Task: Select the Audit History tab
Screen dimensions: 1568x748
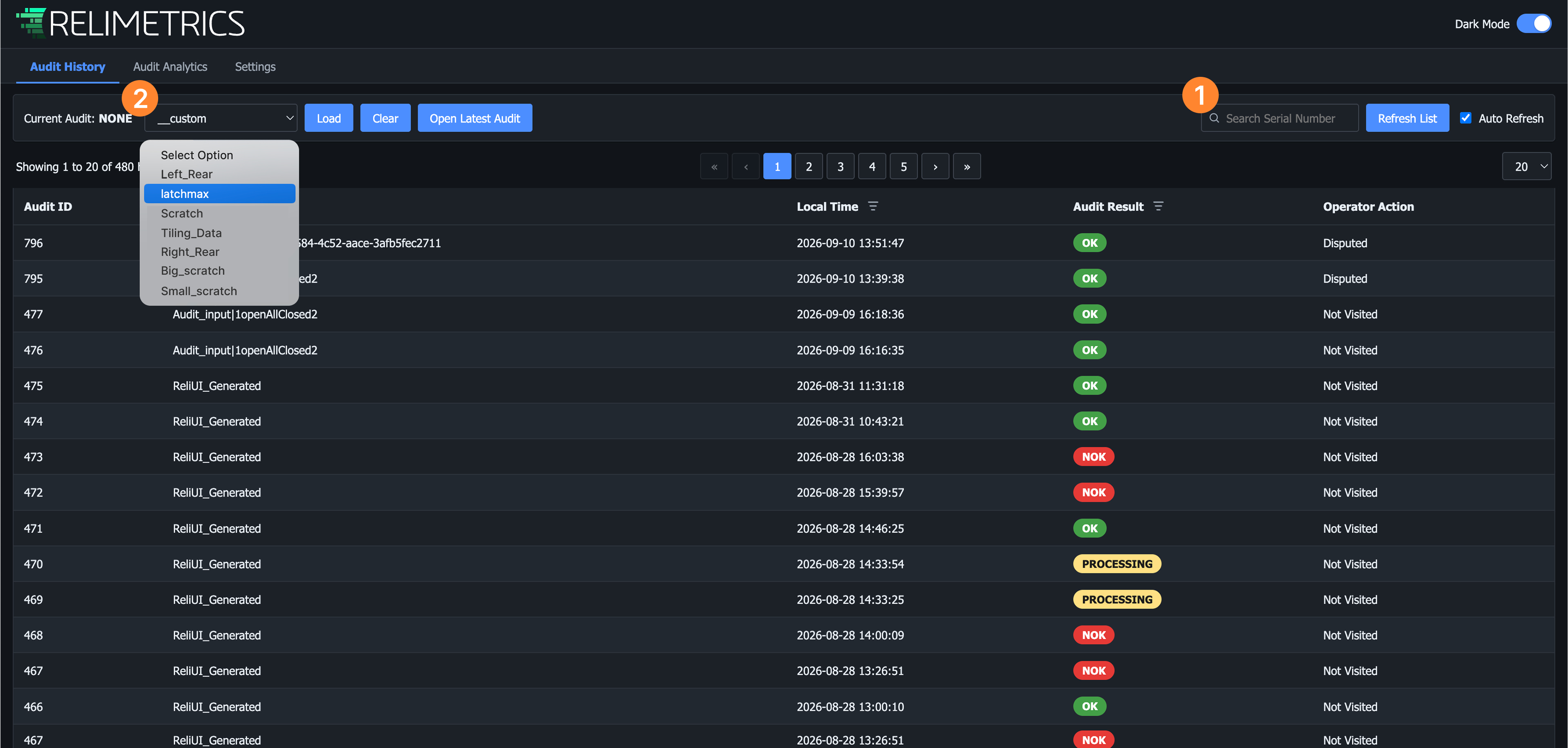Action: point(67,66)
